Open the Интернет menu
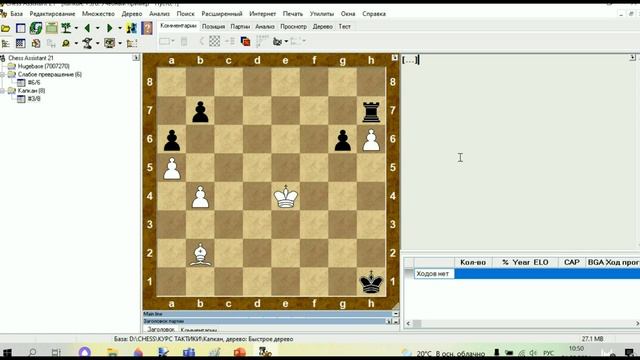The image size is (640, 360). click(x=262, y=14)
